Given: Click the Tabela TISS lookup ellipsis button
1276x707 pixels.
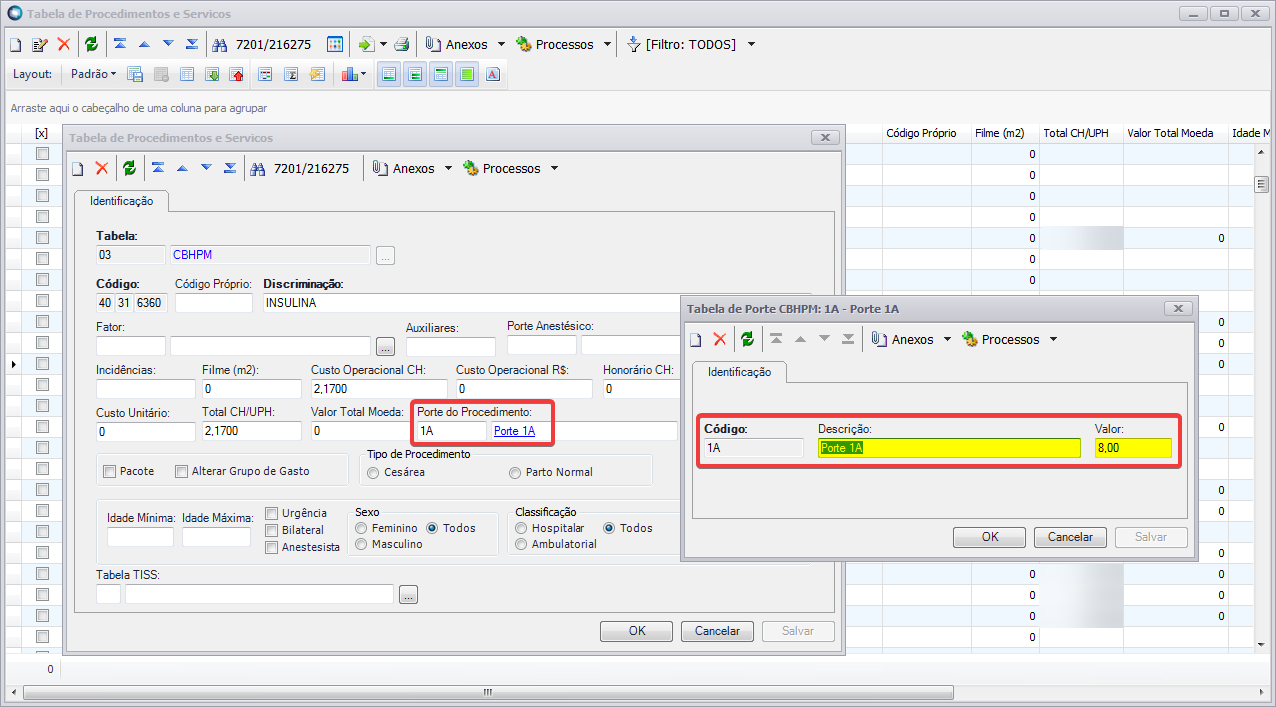Looking at the screenshot, I should coord(407,595).
